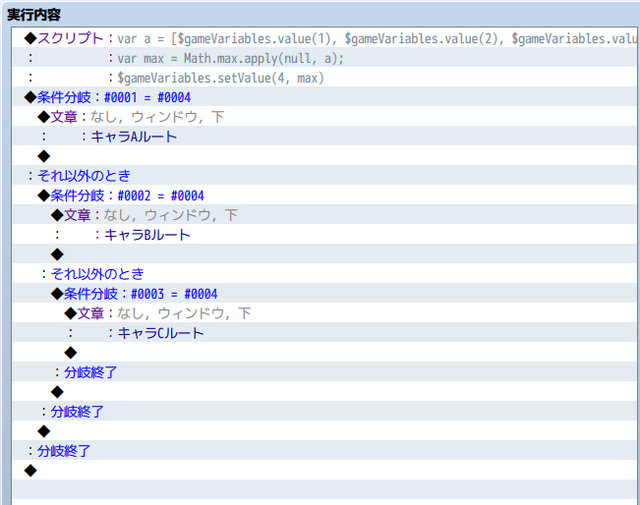Select the 文章 command above キャラAルート
This screenshot has height=505, width=640.
coord(324,116)
